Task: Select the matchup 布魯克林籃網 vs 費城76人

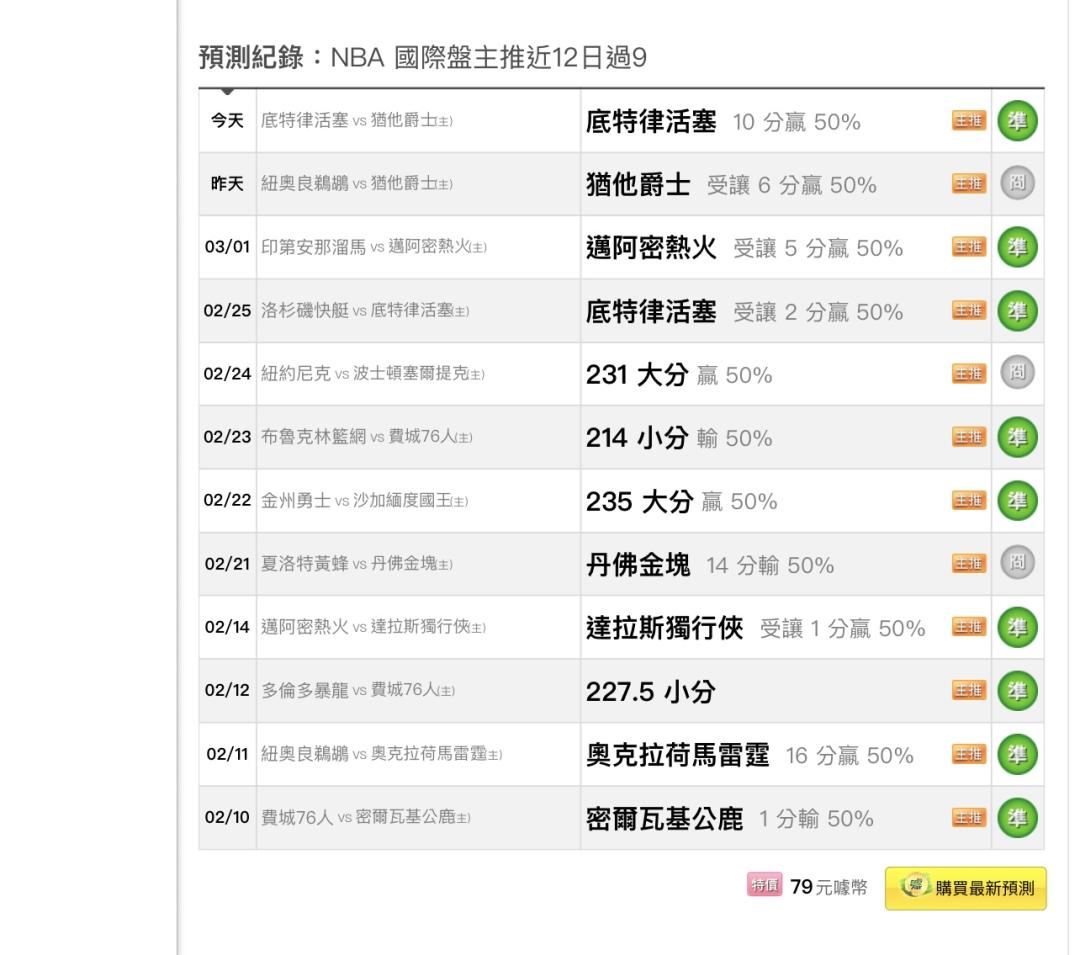Action: (x=366, y=437)
